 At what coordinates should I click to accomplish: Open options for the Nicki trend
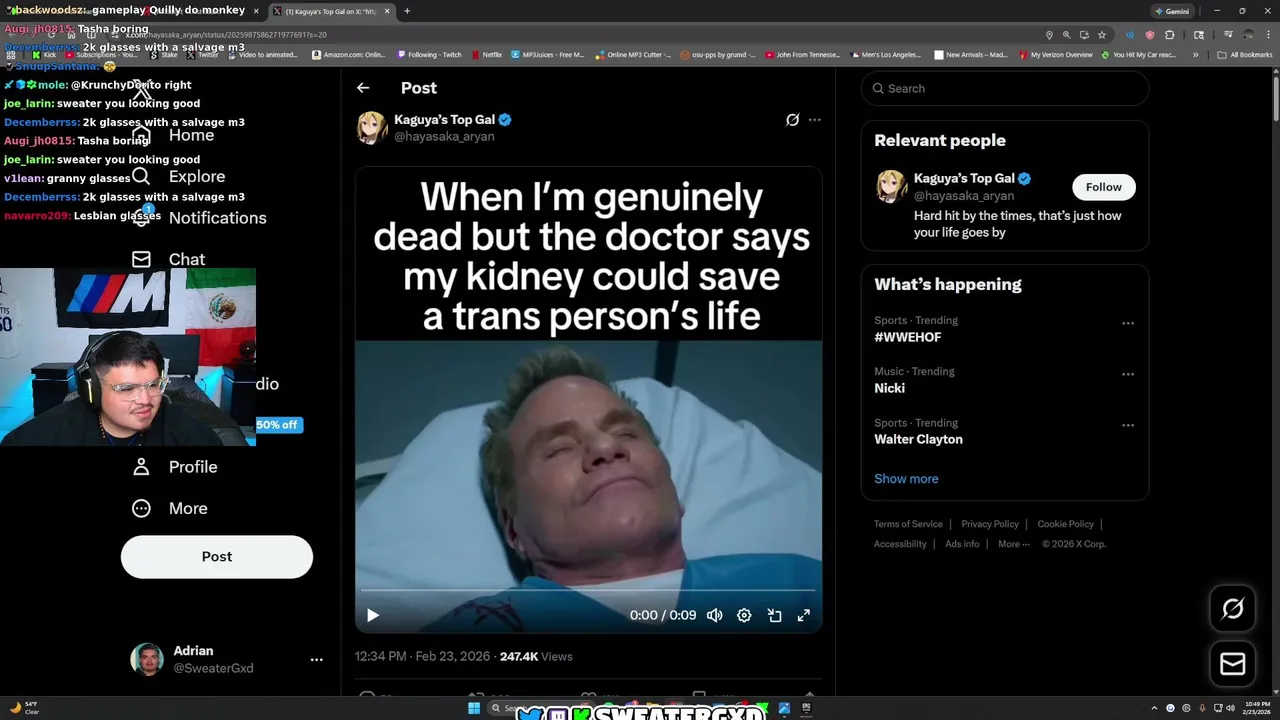click(x=1128, y=374)
